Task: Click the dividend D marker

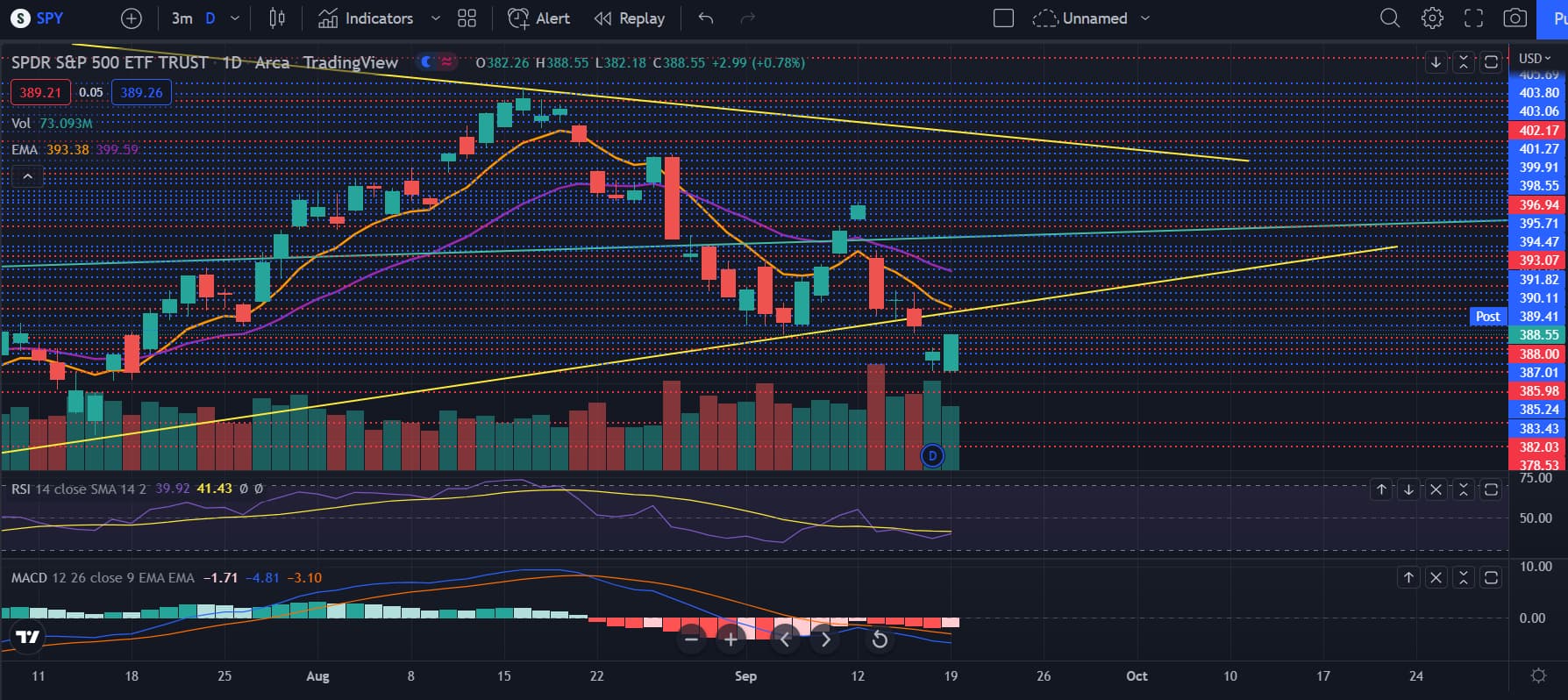Action: point(932,456)
